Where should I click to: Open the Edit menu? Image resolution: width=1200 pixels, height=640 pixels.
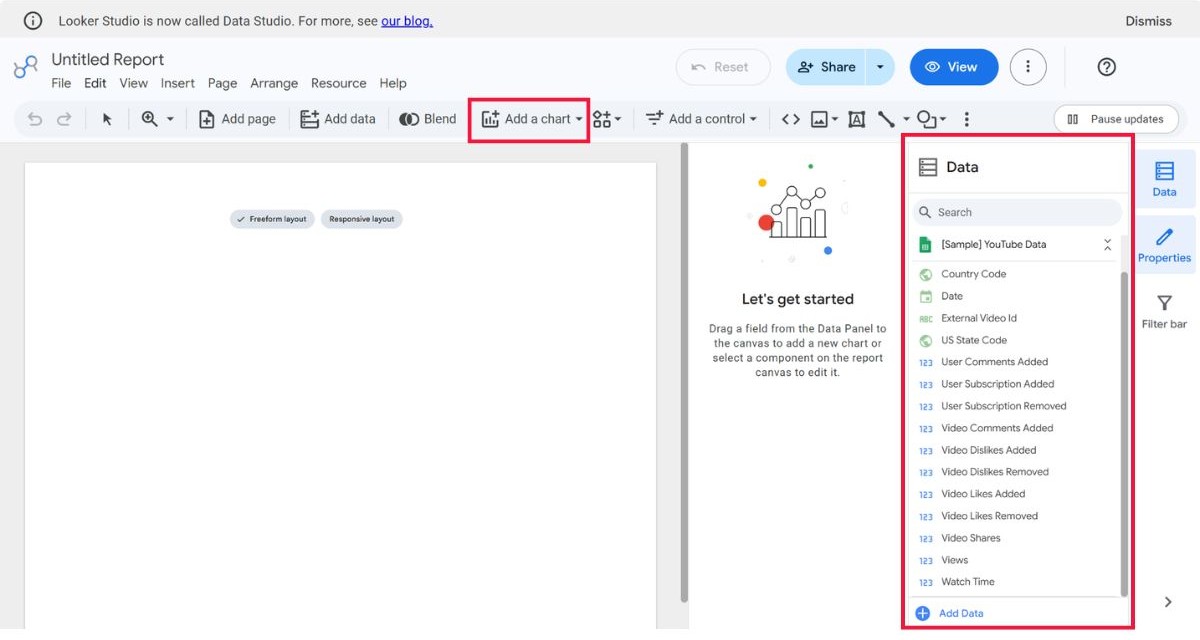tap(95, 83)
